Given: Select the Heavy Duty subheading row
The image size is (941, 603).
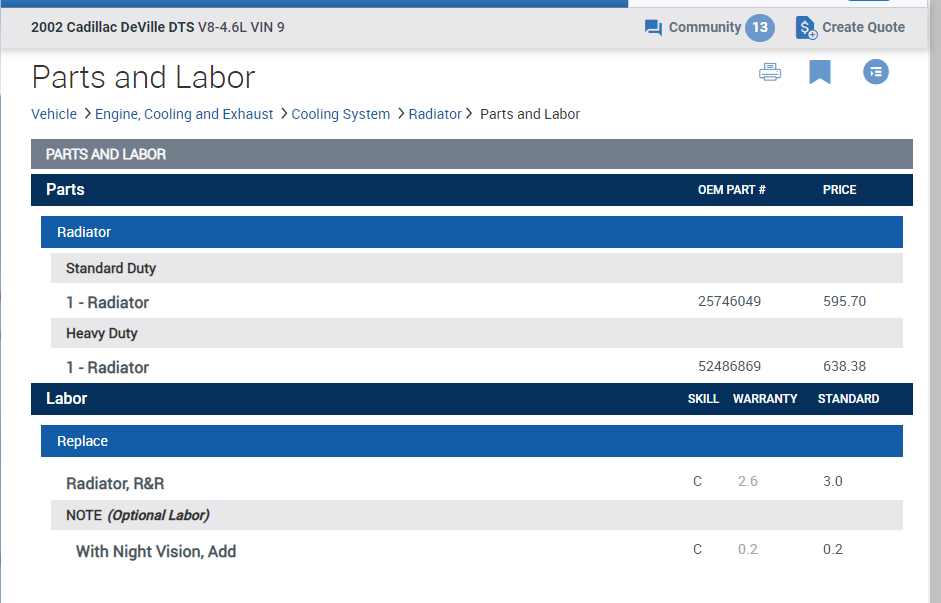Looking at the screenshot, I should click(477, 333).
